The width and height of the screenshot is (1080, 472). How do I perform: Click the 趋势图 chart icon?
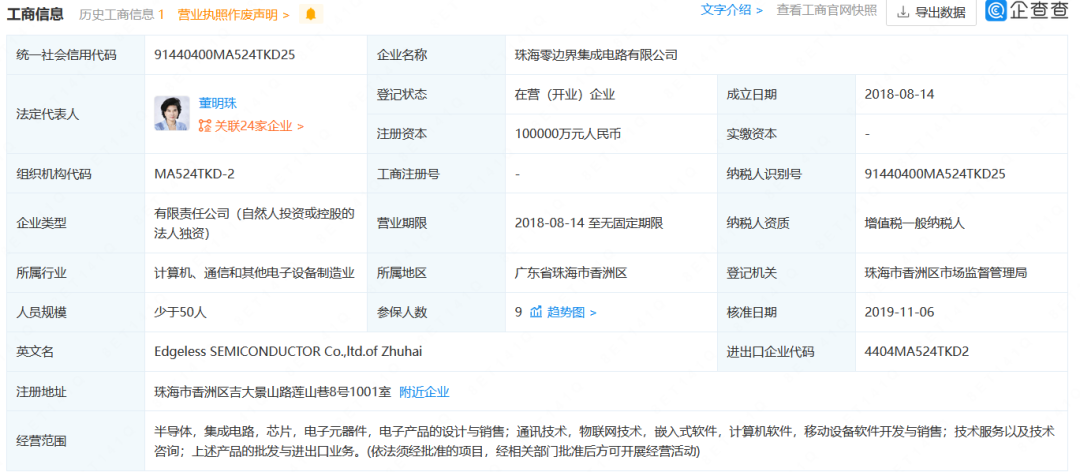point(536,312)
